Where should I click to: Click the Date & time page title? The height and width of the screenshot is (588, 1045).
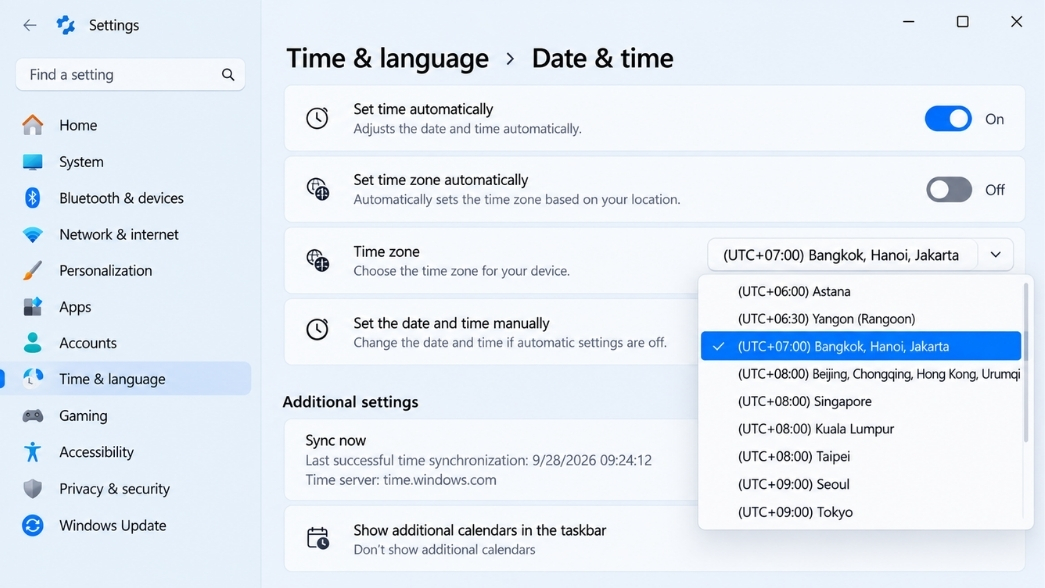point(602,59)
